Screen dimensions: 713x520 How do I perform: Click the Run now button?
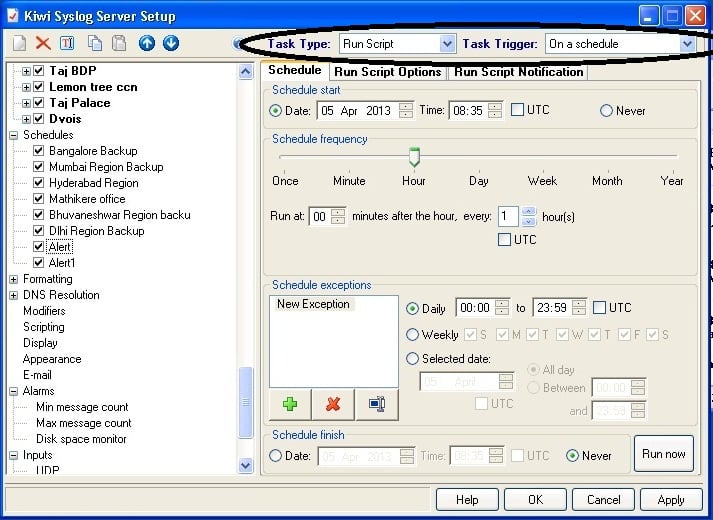[663, 454]
